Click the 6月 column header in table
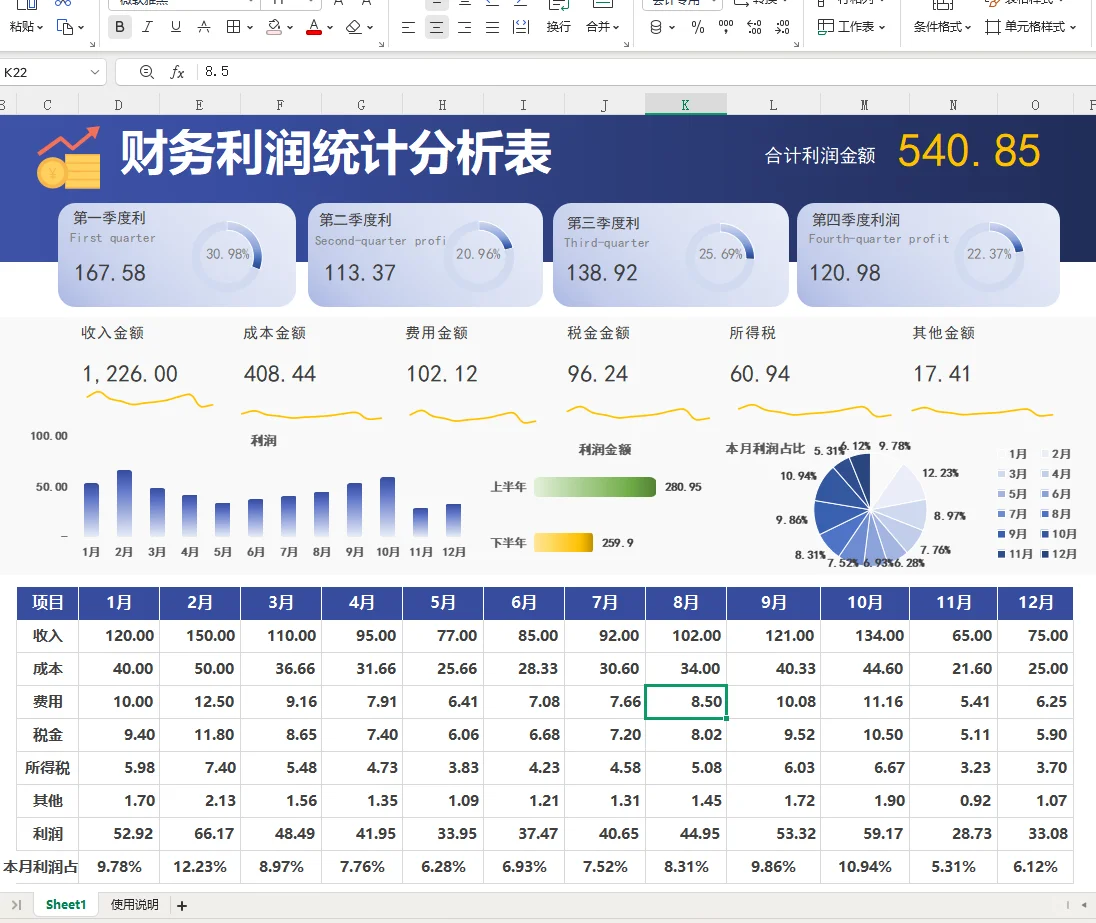Viewport: 1096px width, 923px height. coord(524,603)
